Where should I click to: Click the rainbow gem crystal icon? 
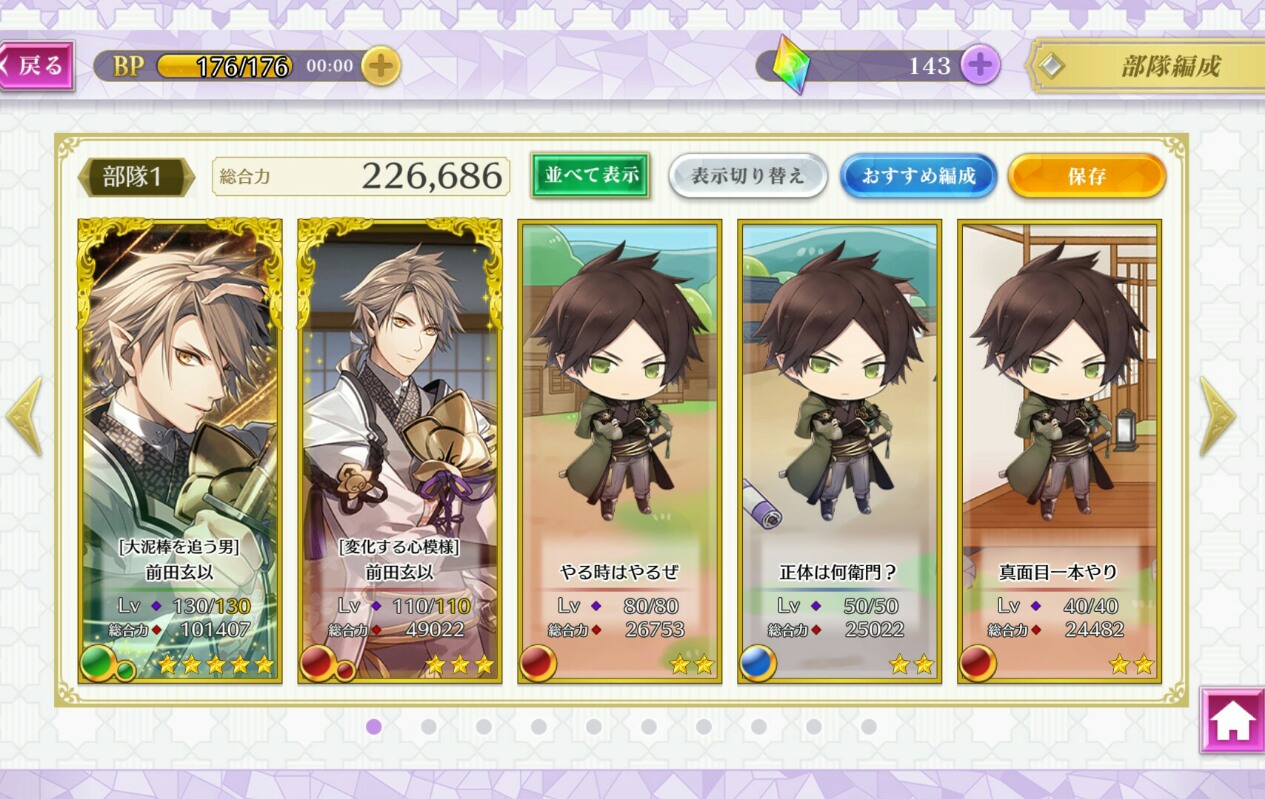click(x=791, y=65)
